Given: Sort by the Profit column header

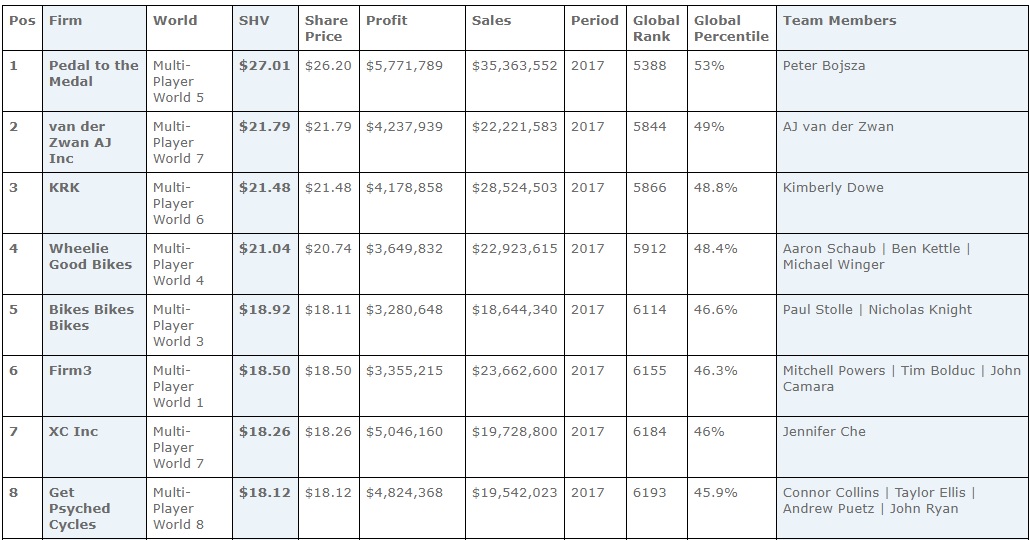Looking at the screenshot, I should (x=386, y=20).
